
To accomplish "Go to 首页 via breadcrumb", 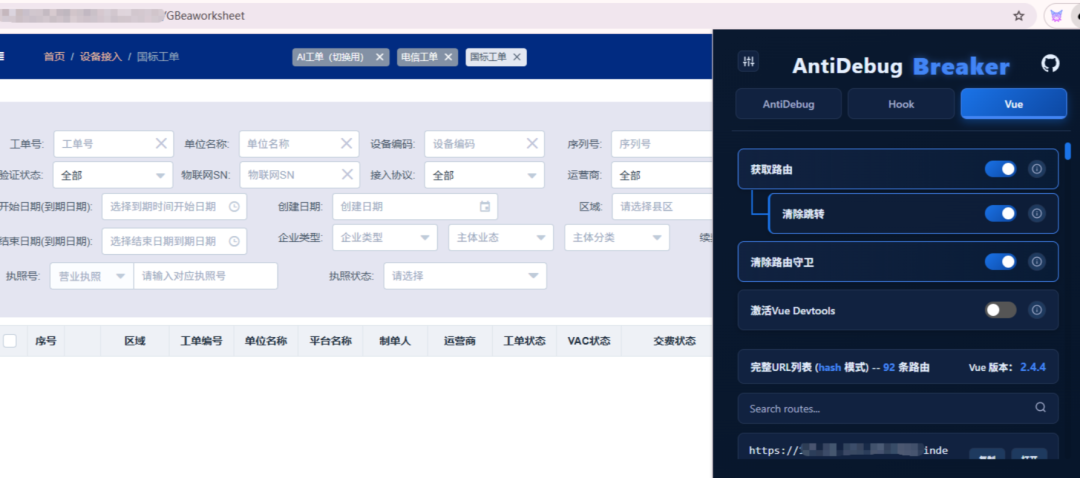I will [54, 56].
